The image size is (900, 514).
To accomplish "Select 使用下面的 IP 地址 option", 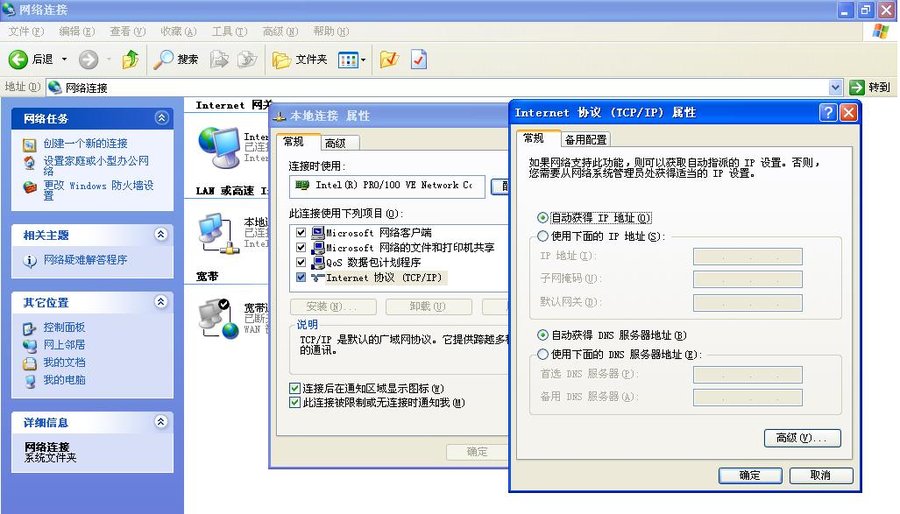I will pyautogui.click(x=543, y=237).
